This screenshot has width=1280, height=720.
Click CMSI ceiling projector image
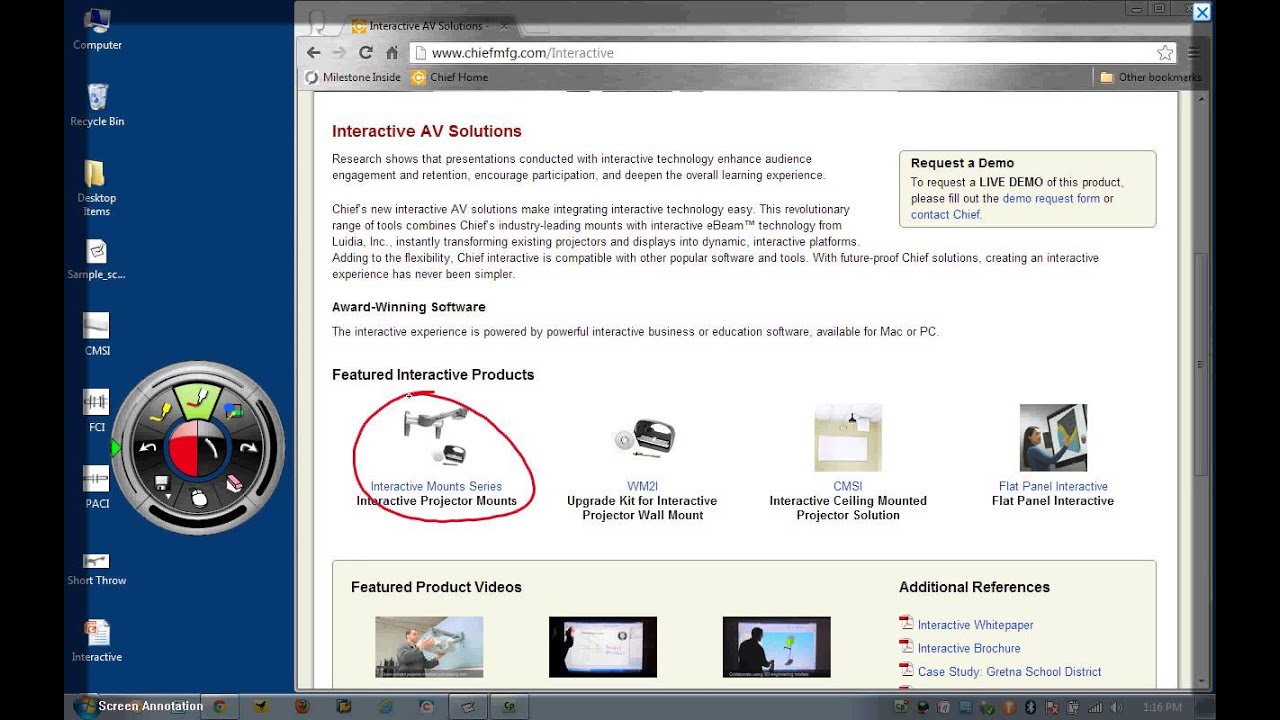(848, 437)
